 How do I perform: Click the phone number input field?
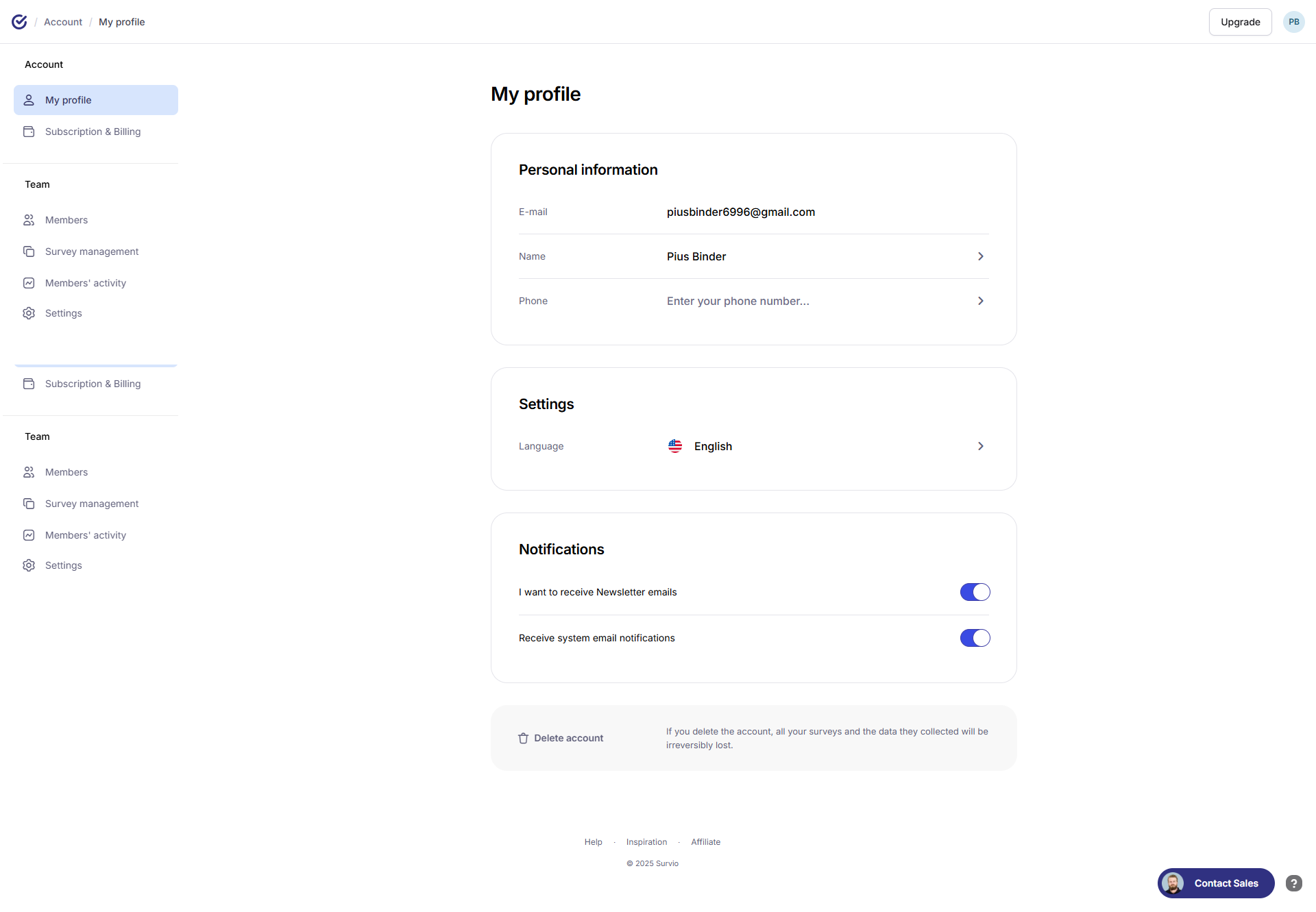[x=738, y=301]
